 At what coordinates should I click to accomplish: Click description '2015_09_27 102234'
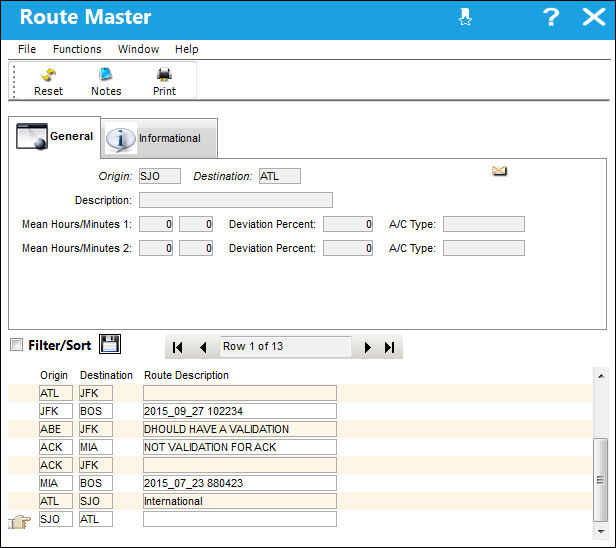coord(240,411)
